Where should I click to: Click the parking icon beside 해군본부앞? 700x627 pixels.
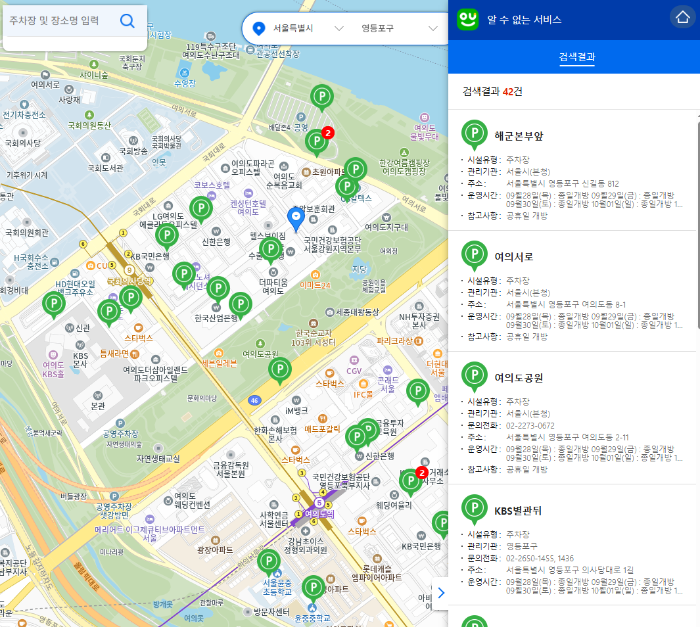[474, 134]
